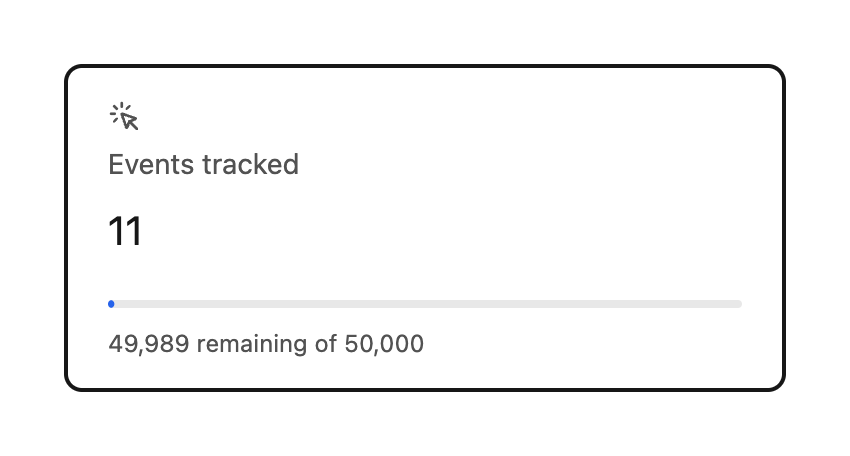850x456 pixels.
Task: Click the "Events tracked" label
Action: tap(203, 164)
